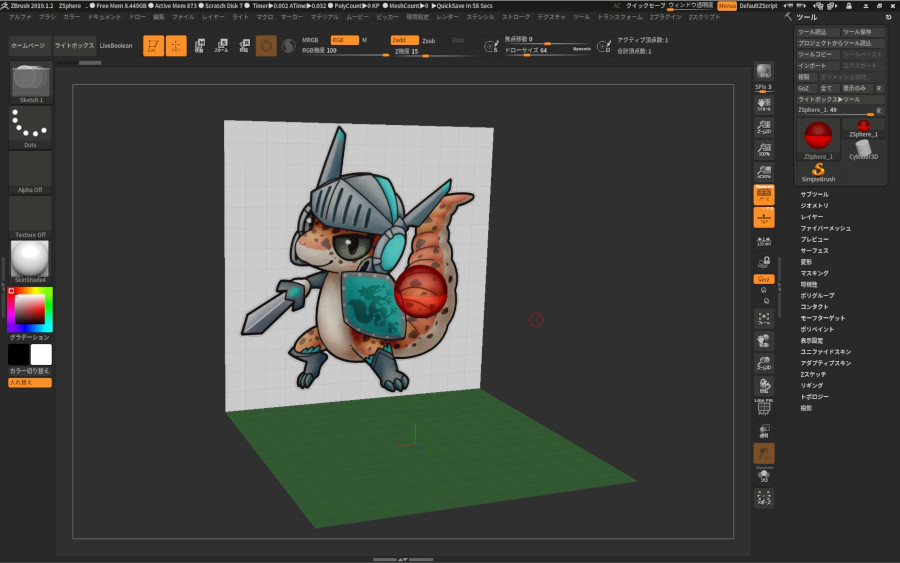Toggle the Floor grid button
The height and width of the screenshot is (563, 900).
tap(764, 218)
